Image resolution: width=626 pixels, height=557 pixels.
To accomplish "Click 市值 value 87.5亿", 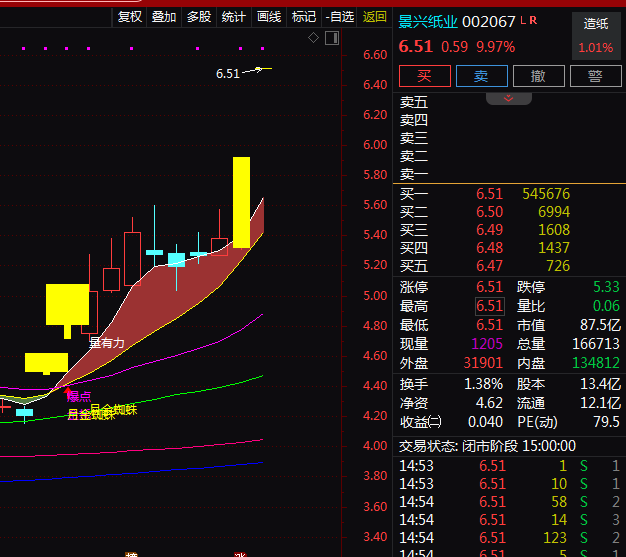I will 600,325.
